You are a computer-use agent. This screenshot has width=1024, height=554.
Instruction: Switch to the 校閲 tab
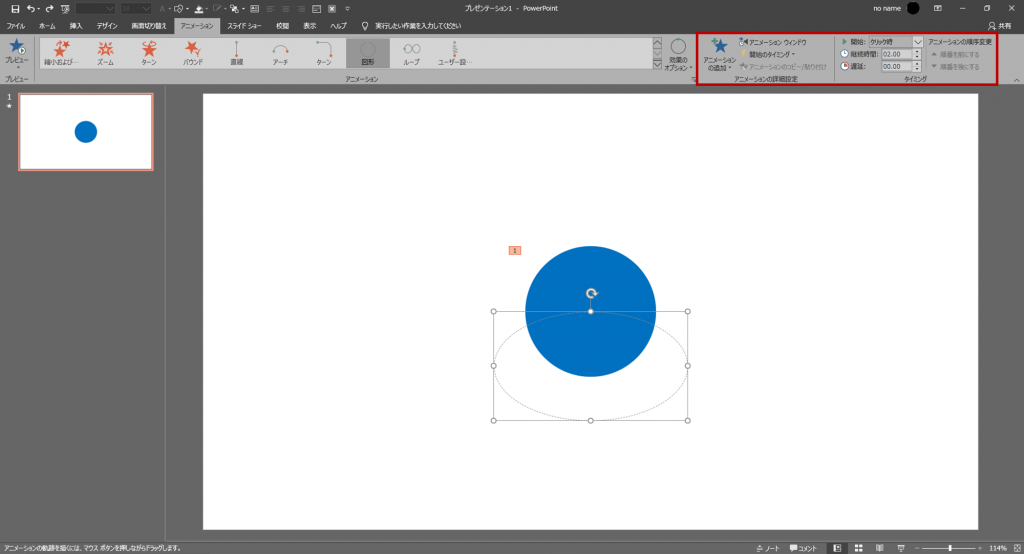(282, 25)
